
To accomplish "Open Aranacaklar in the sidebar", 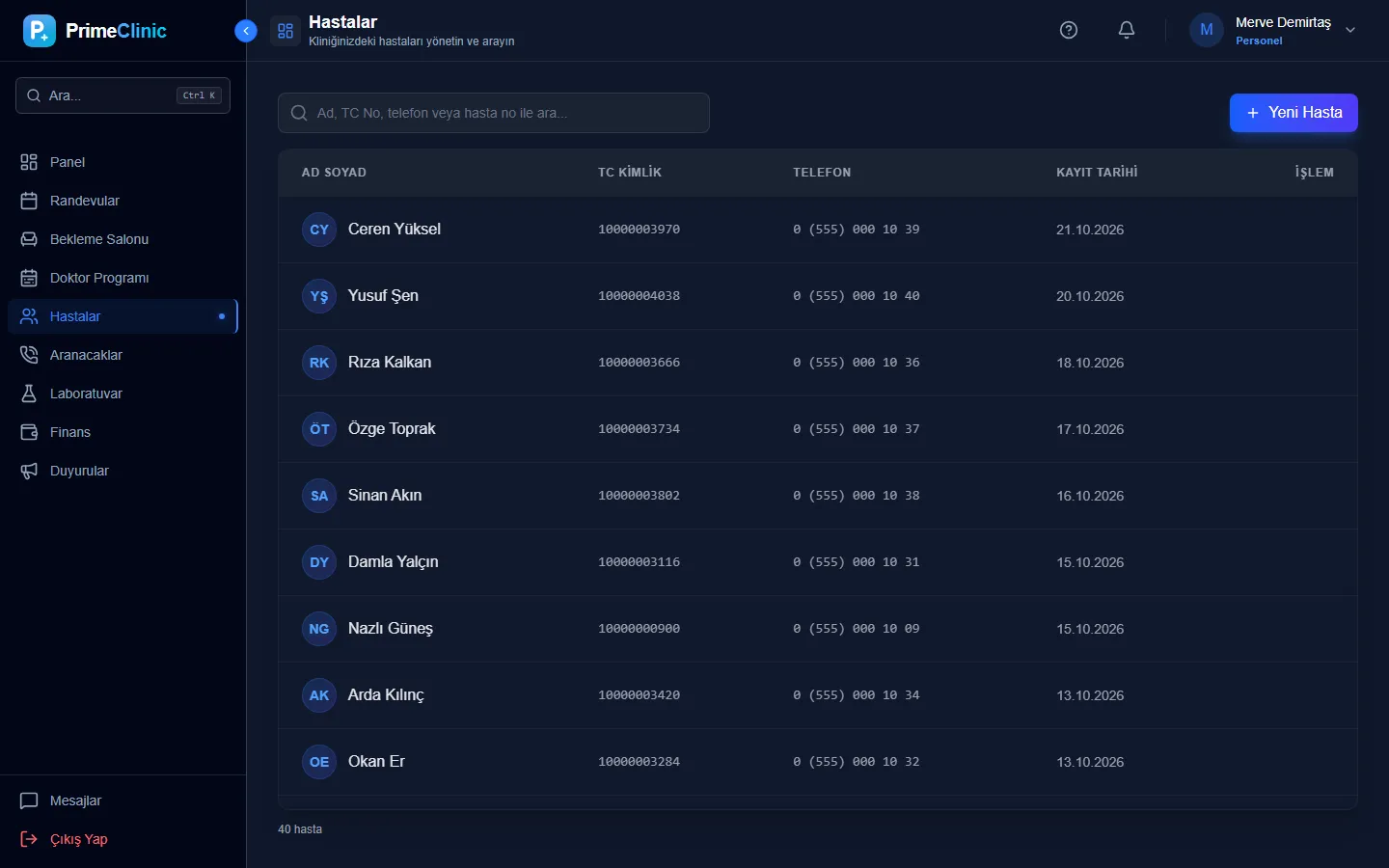I will 123,355.
